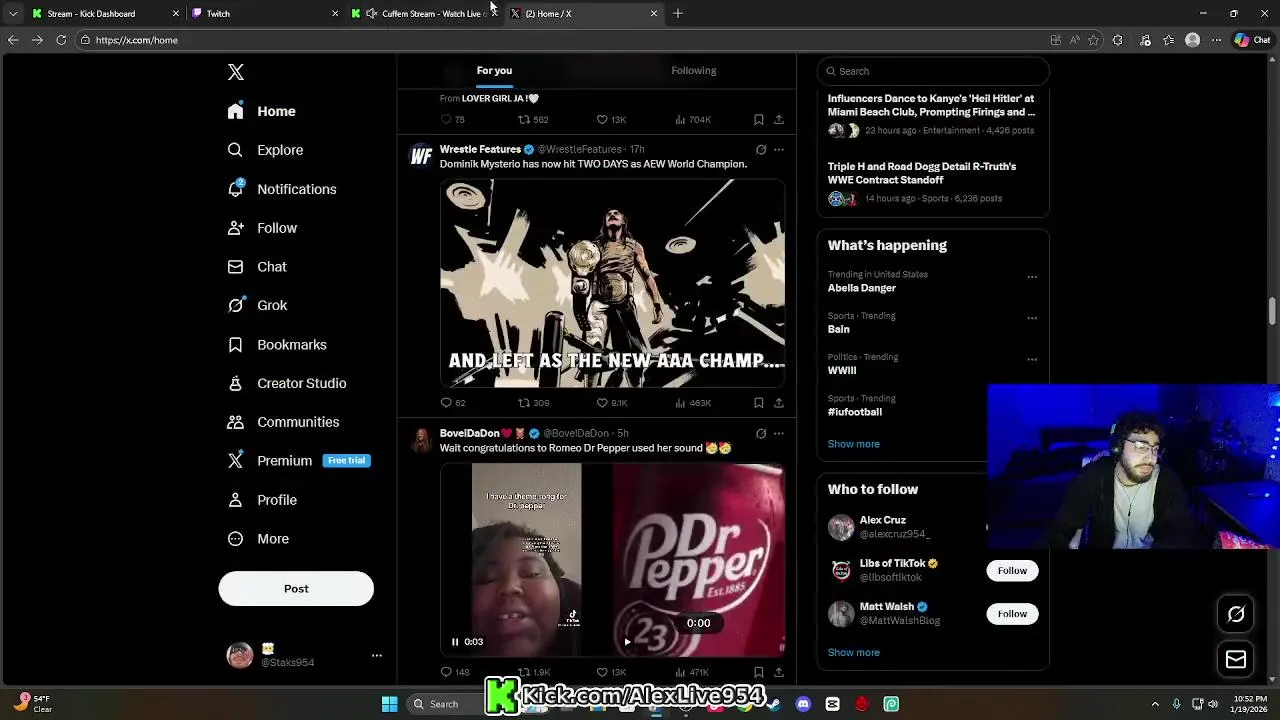The image size is (1280, 720).
Task: Click the taskbar Search box
Action: click(x=445, y=704)
